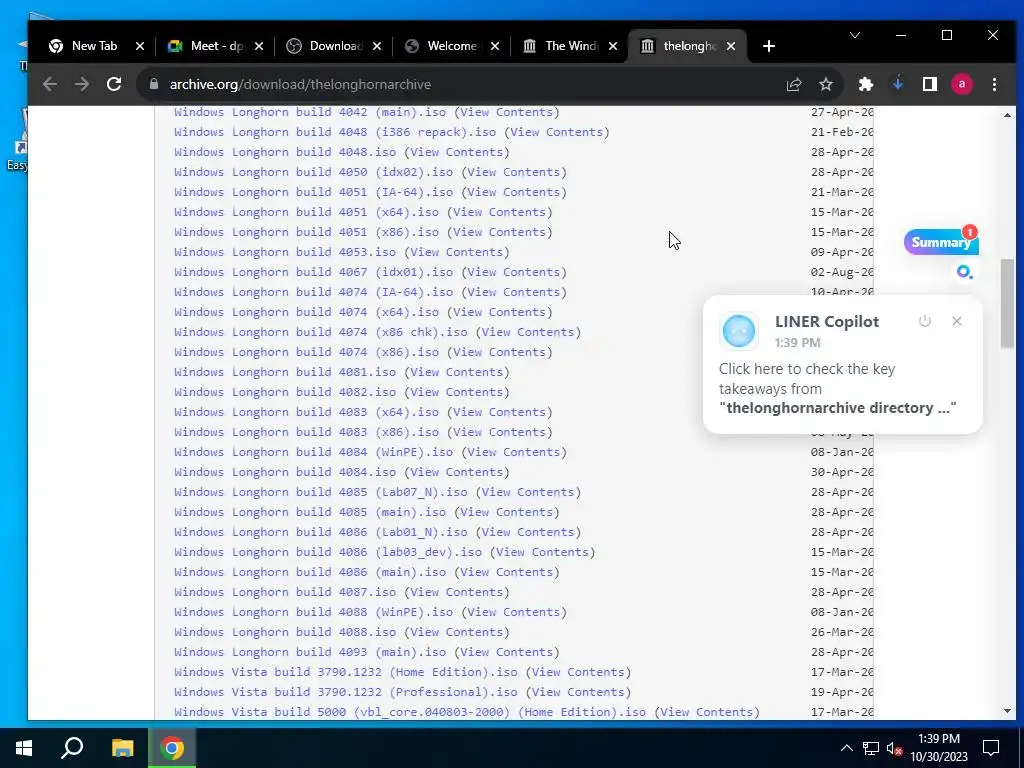Open the notification center icon
1024x768 pixels.
[991, 748]
